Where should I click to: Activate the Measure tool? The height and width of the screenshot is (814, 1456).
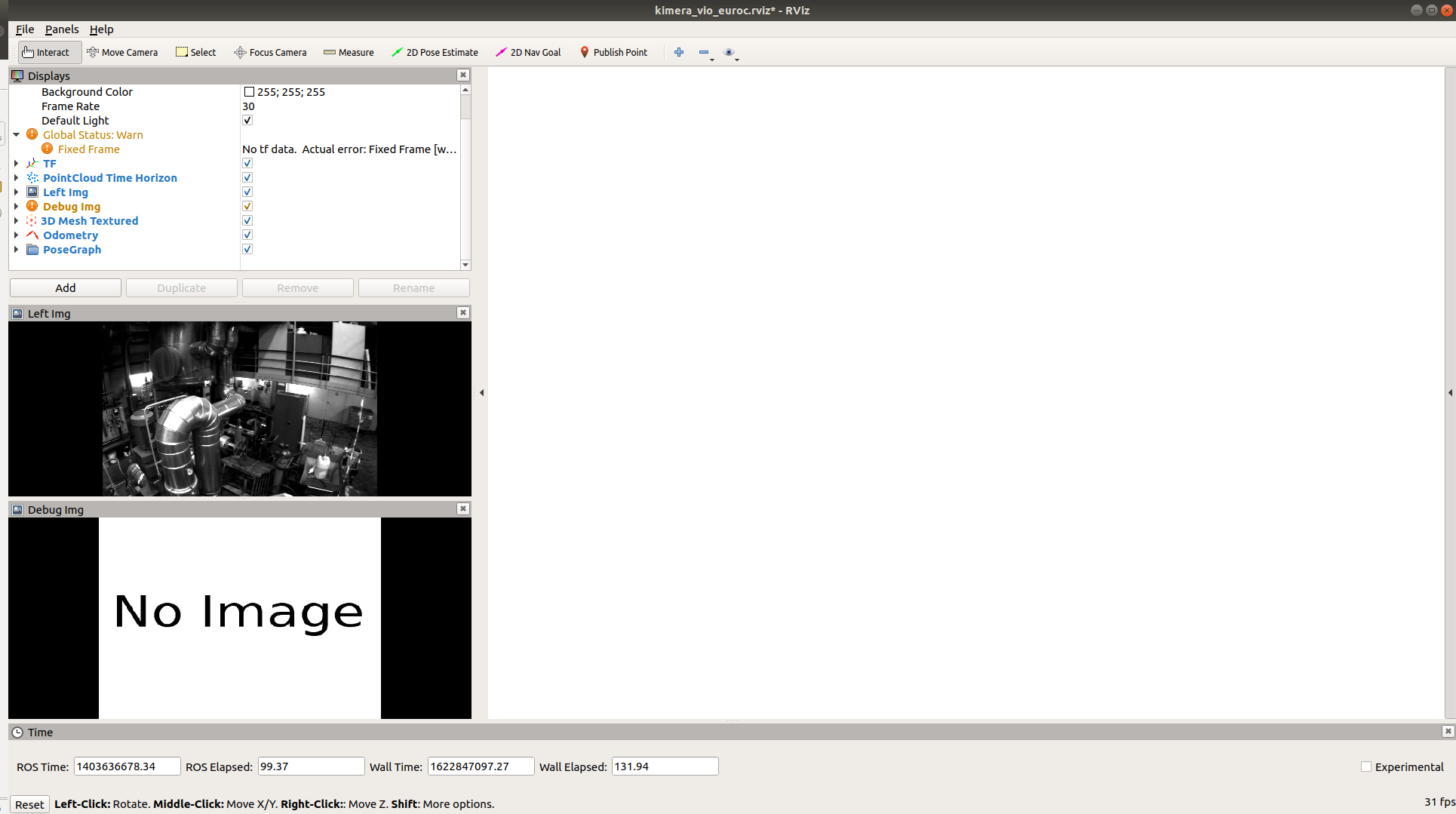[x=349, y=52]
